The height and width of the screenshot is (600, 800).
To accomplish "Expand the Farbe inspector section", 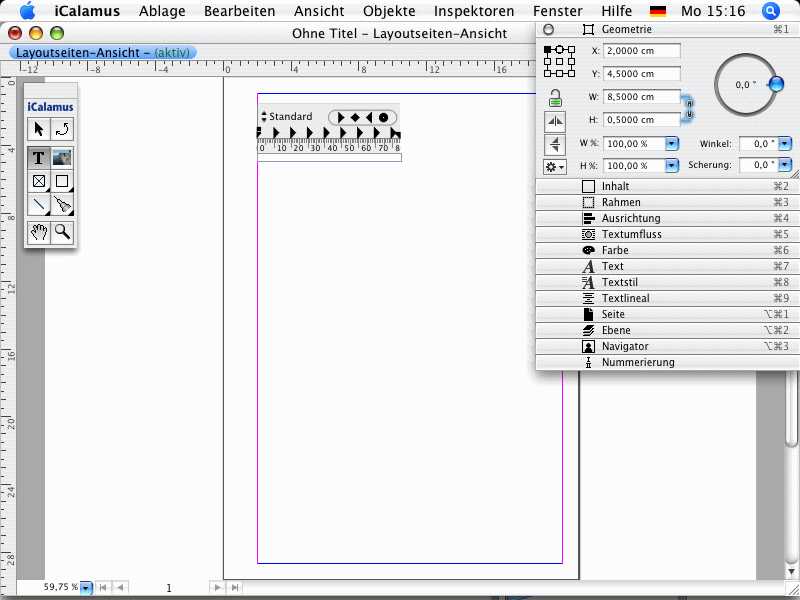I will (x=614, y=250).
